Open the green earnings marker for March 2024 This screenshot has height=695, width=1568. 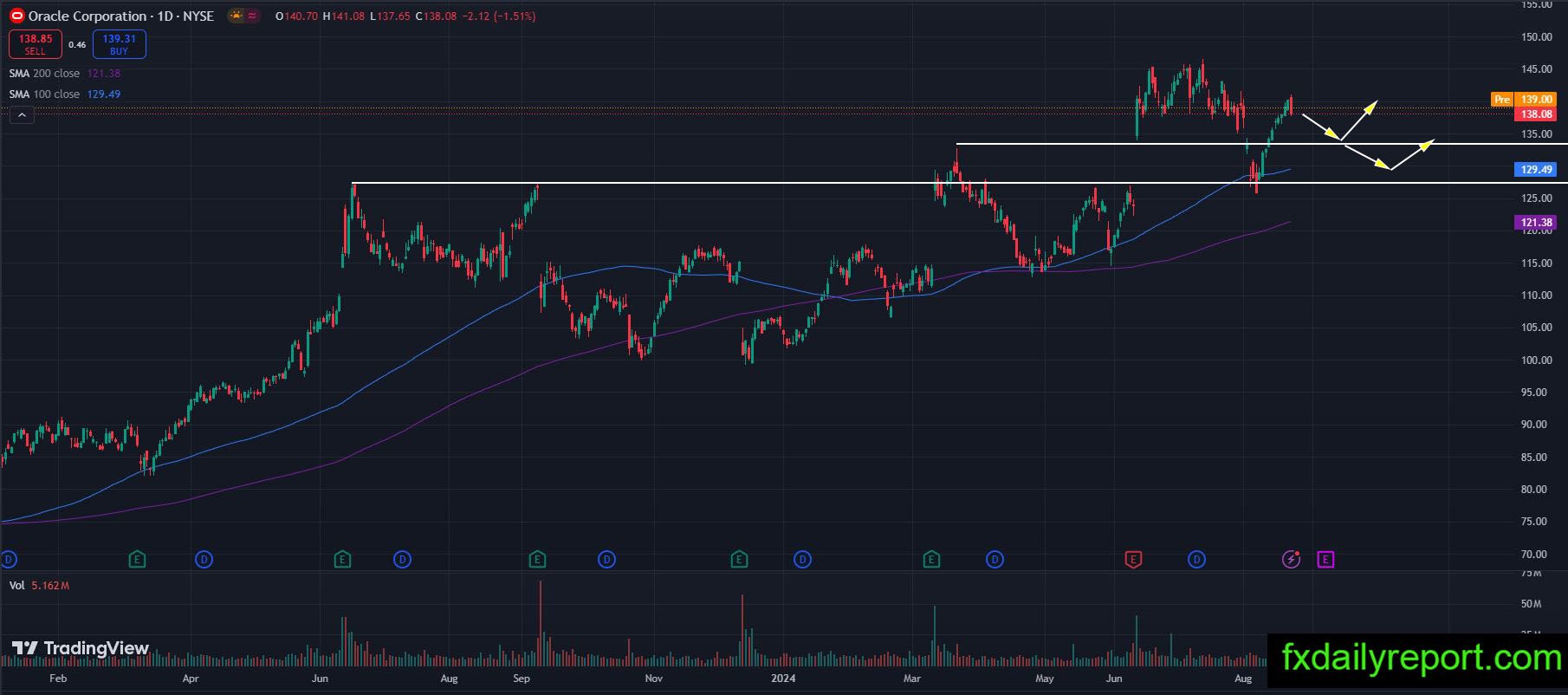(931, 560)
